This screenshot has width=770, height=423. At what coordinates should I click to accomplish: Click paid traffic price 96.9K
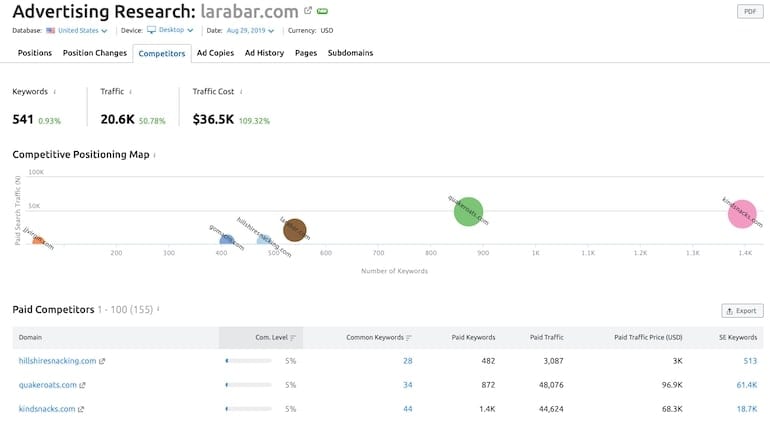672,385
